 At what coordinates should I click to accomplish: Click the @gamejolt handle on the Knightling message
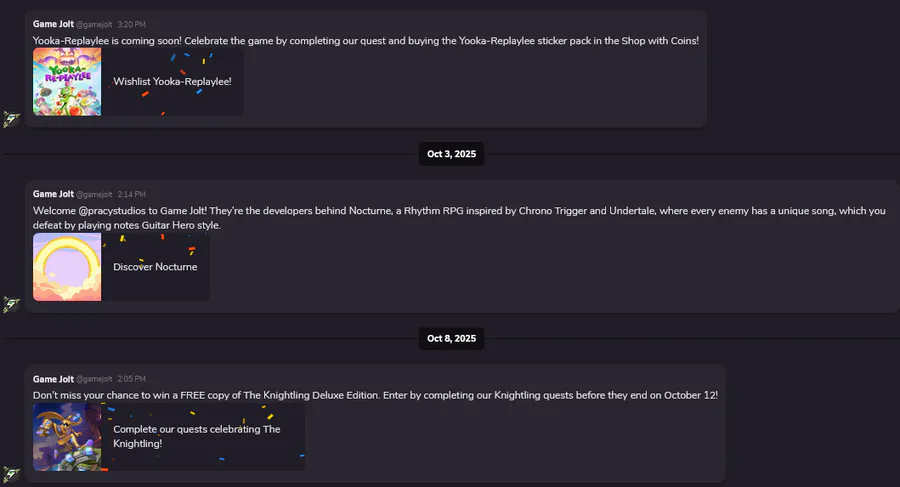tap(95, 380)
